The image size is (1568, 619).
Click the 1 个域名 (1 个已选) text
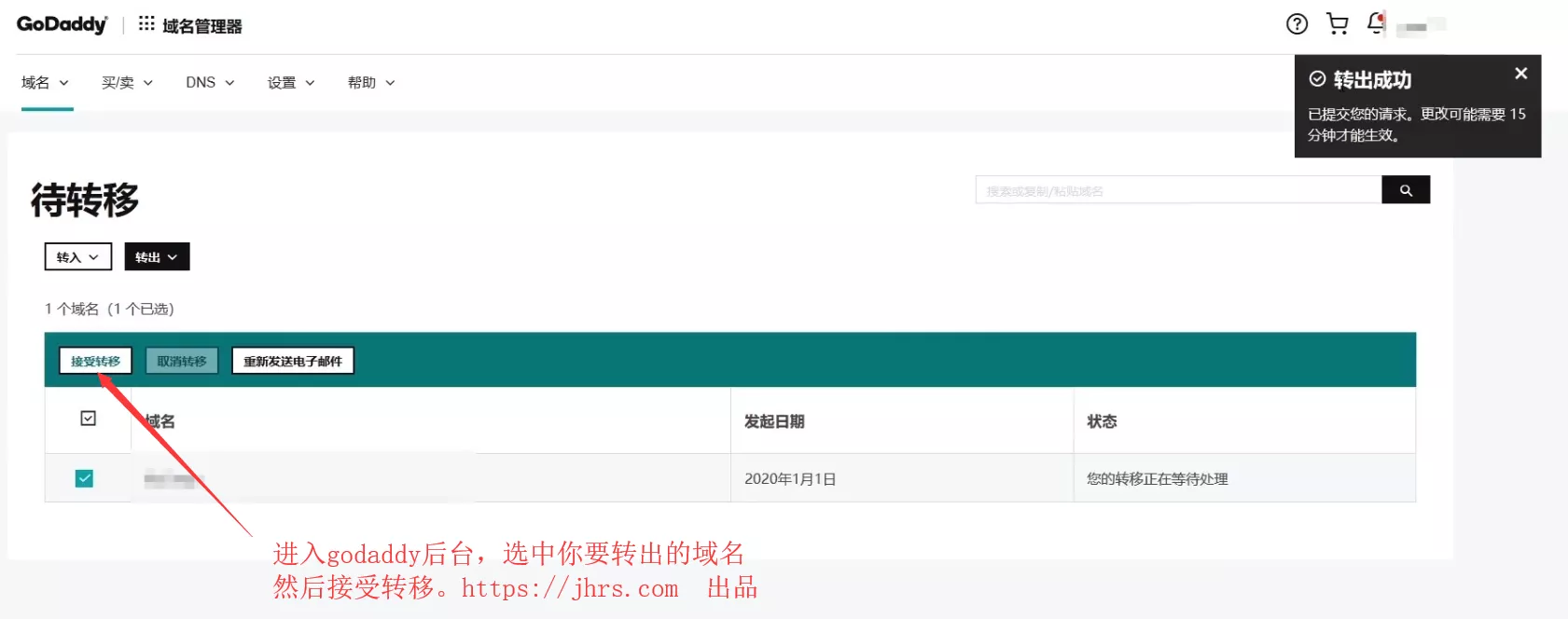tap(109, 309)
